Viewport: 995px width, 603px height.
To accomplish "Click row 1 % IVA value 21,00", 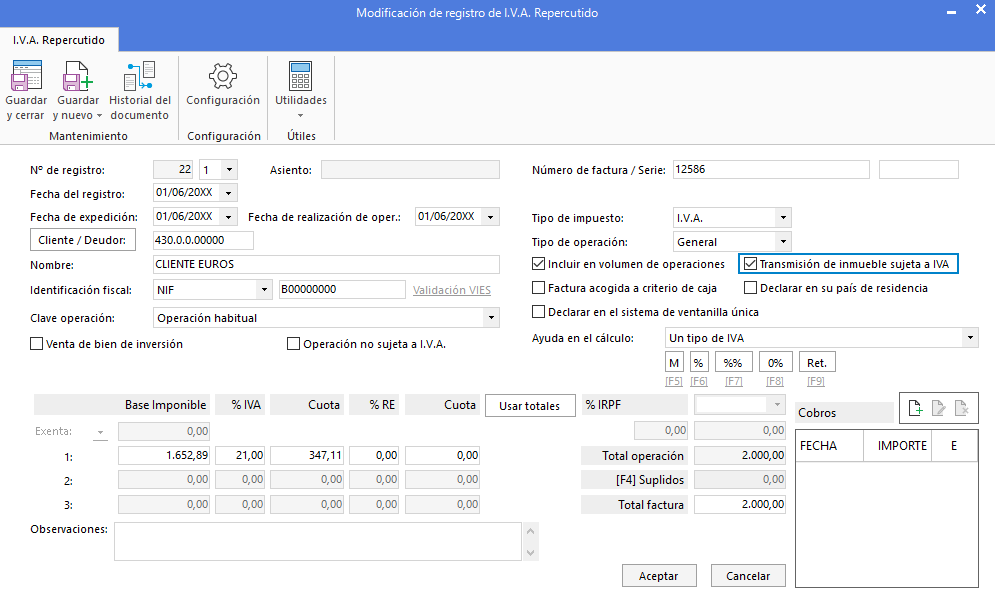I will [x=240, y=455].
